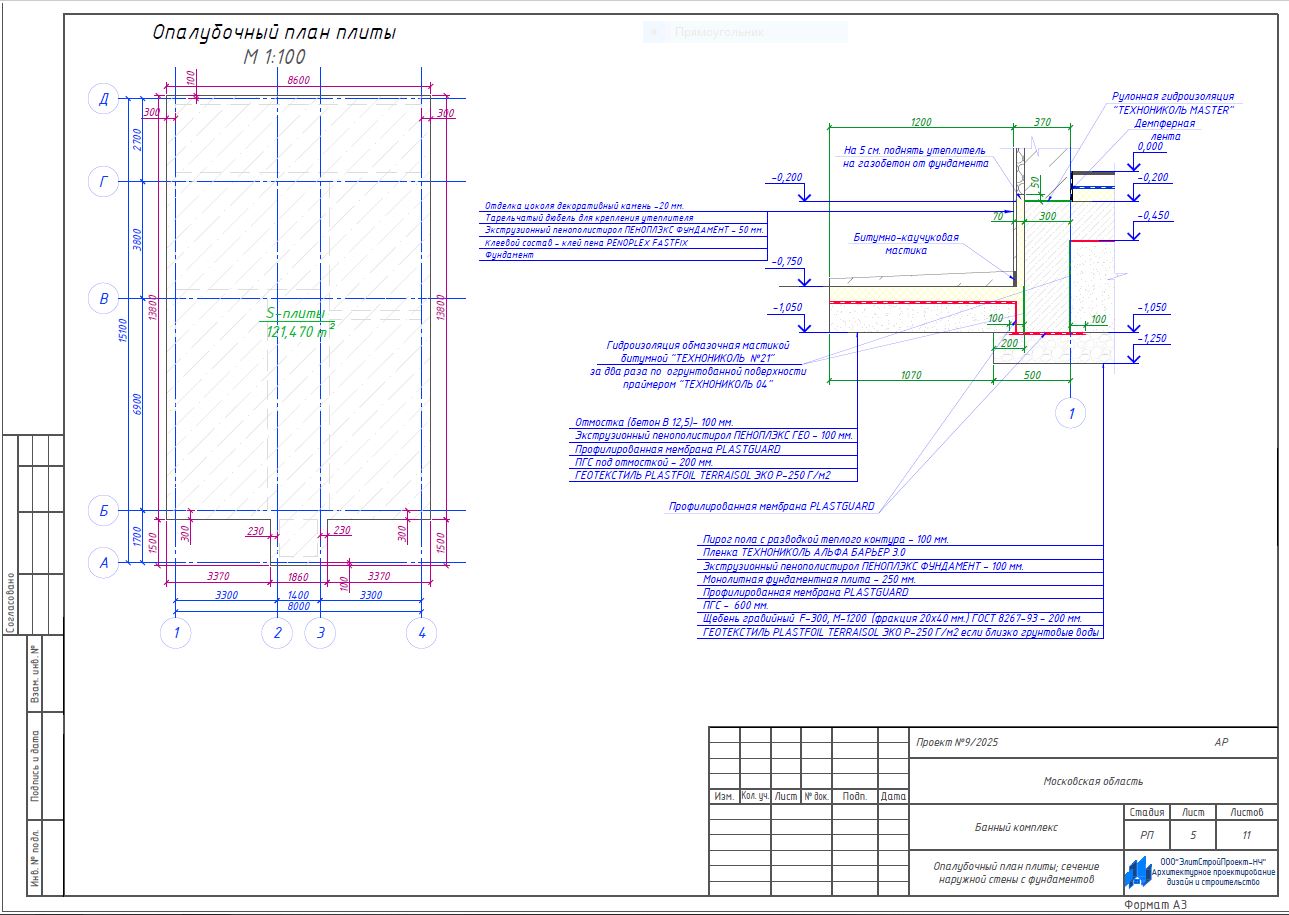The image size is (1289, 915).
Task: Click the 'Согласовано' side stamp label
Action: point(9,602)
